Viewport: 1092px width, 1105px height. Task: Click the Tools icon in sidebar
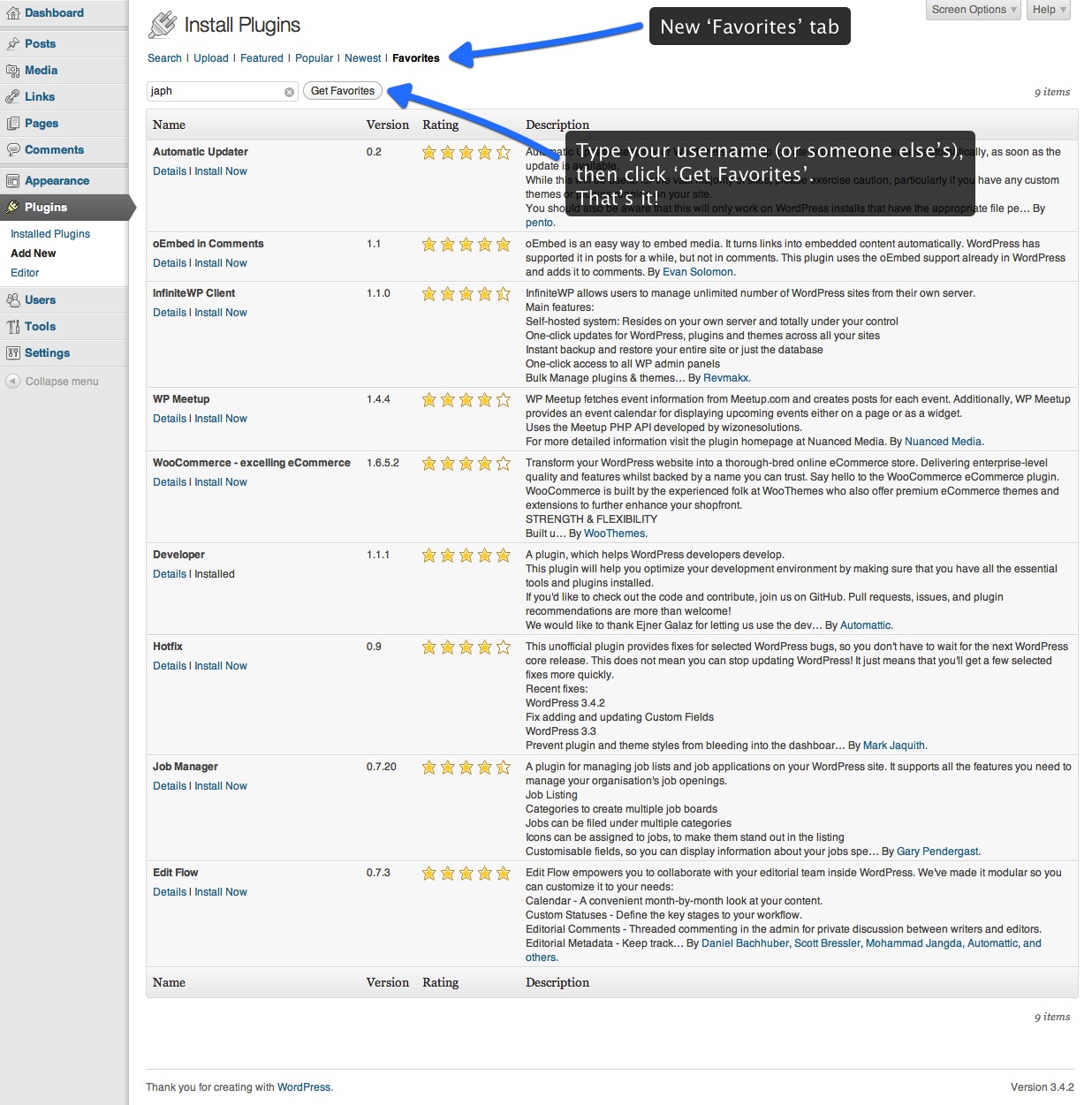coord(12,326)
